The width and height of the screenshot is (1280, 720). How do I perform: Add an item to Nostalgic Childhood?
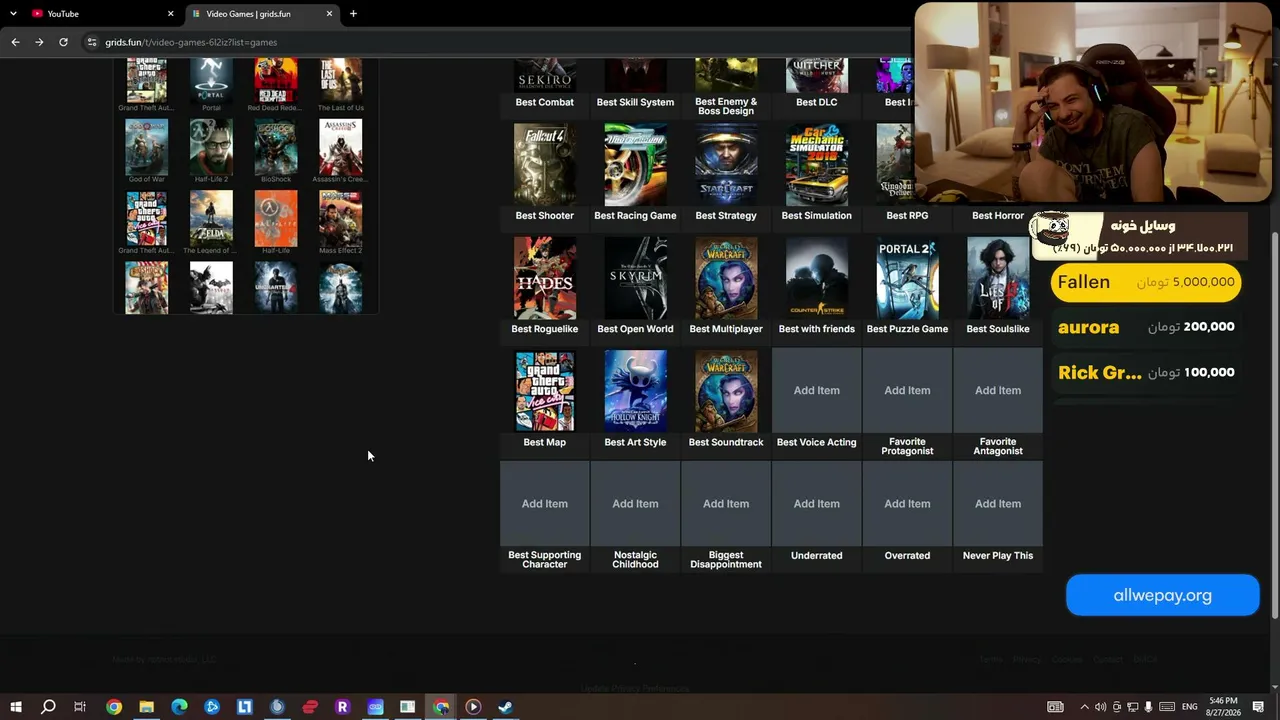635,504
